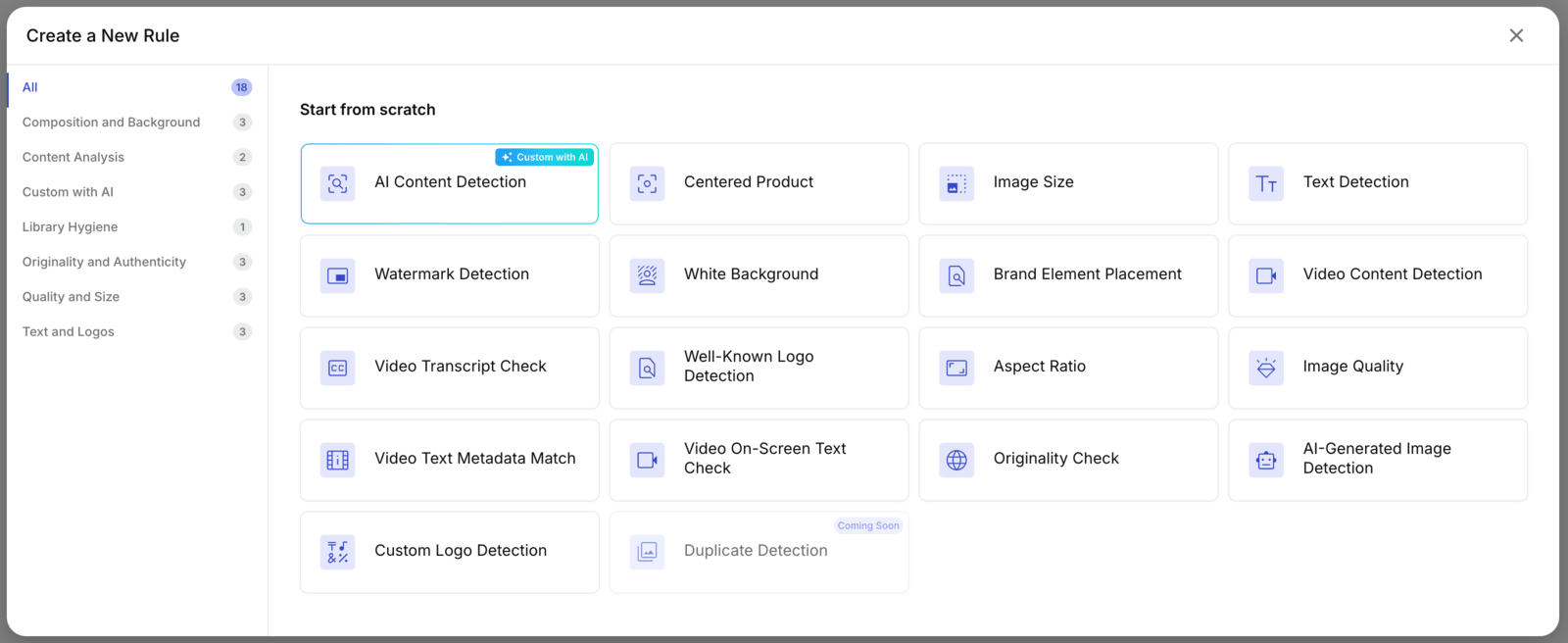The width and height of the screenshot is (1568, 643).
Task: Click the Custom Logo Detection icon
Action: coord(338,552)
